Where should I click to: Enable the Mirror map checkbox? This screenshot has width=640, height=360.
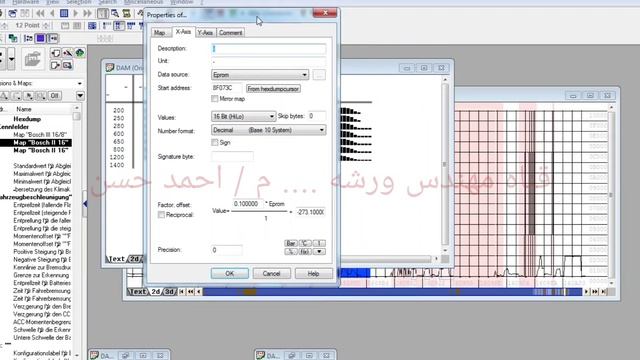click(x=215, y=99)
